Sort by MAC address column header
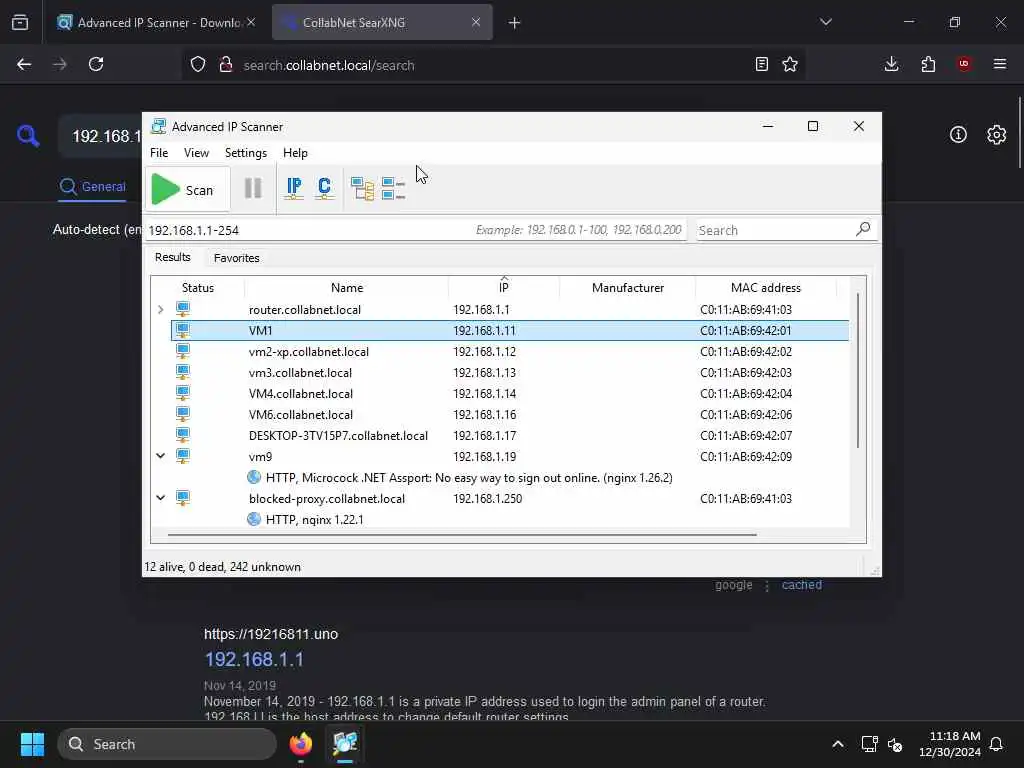The image size is (1024, 768). click(765, 287)
